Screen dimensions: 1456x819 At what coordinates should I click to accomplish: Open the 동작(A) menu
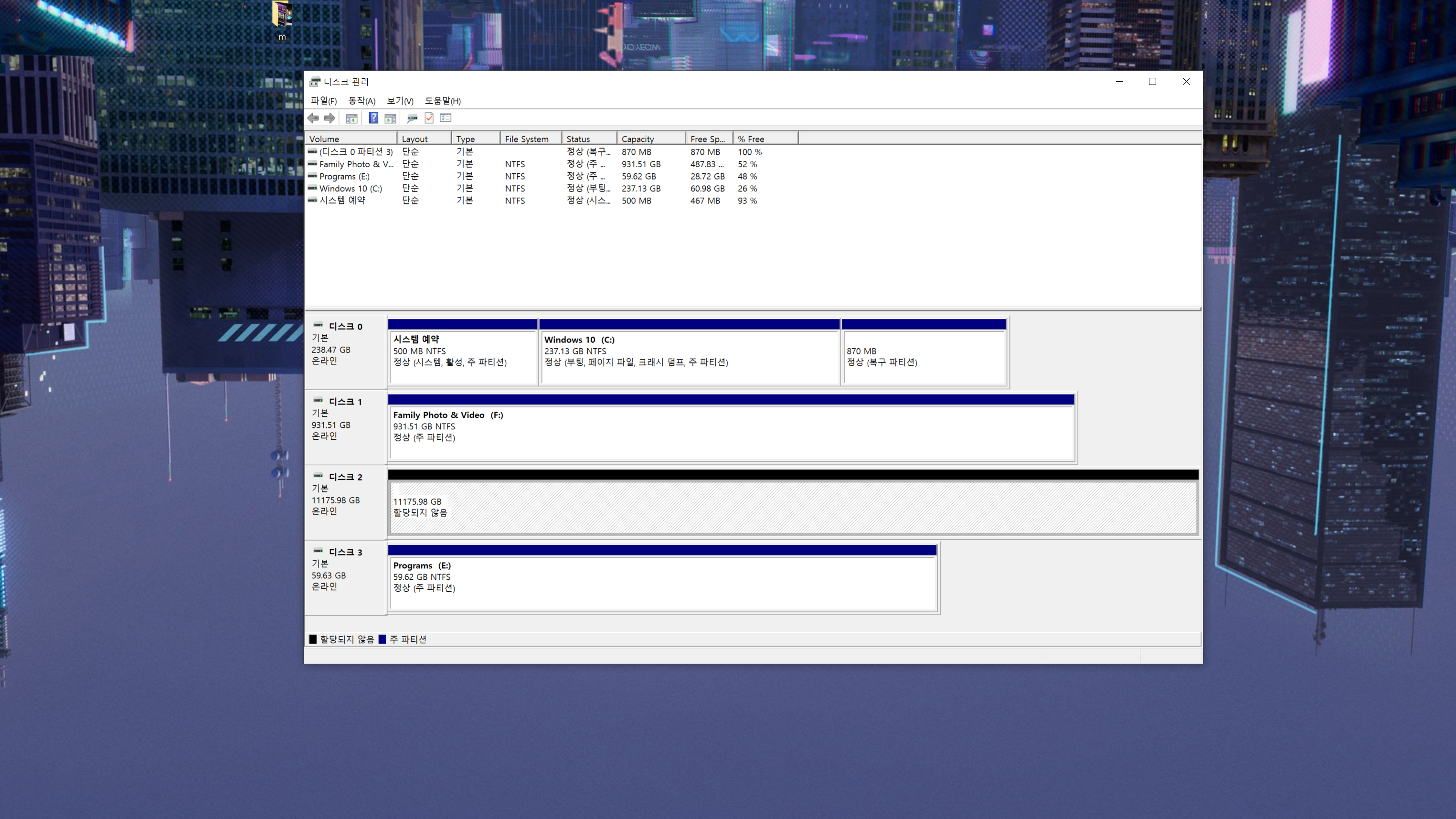point(362,101)
